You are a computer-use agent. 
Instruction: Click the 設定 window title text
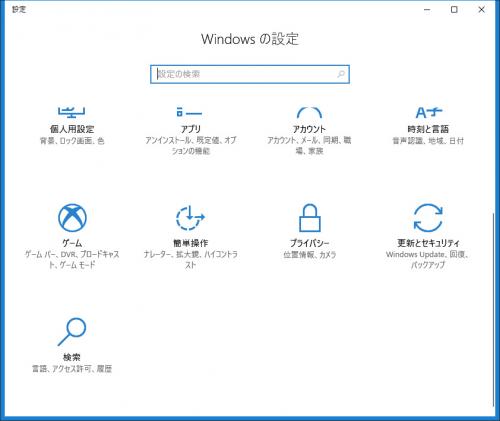pos(19,10)
